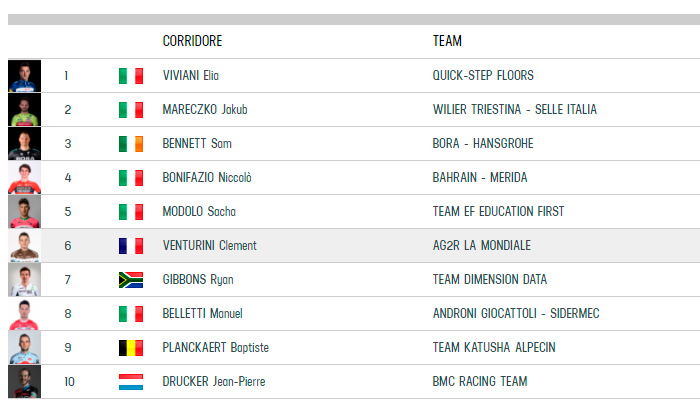700x400 pixels.
Task: Click the Luxembourg flag beside Drucker
Action: 131,382
